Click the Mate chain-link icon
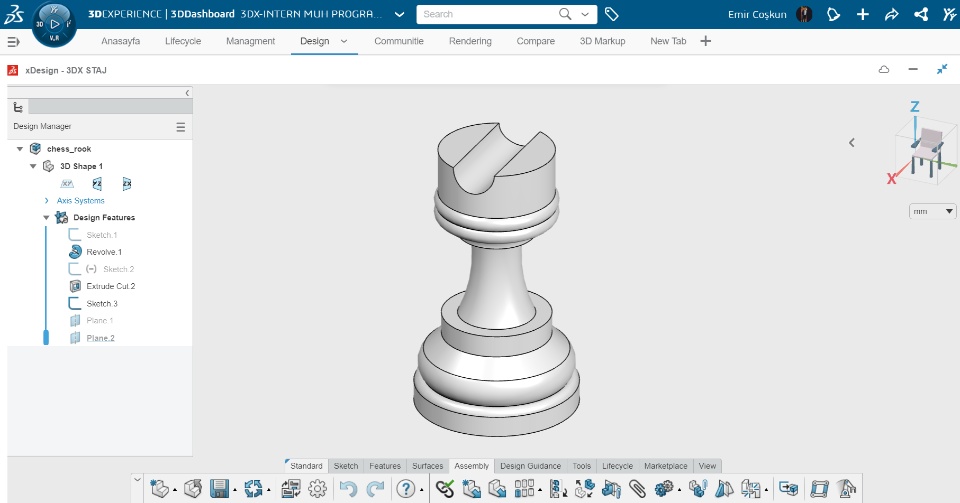This screenshot has height=503, width=960. click(x=445, y=488)
